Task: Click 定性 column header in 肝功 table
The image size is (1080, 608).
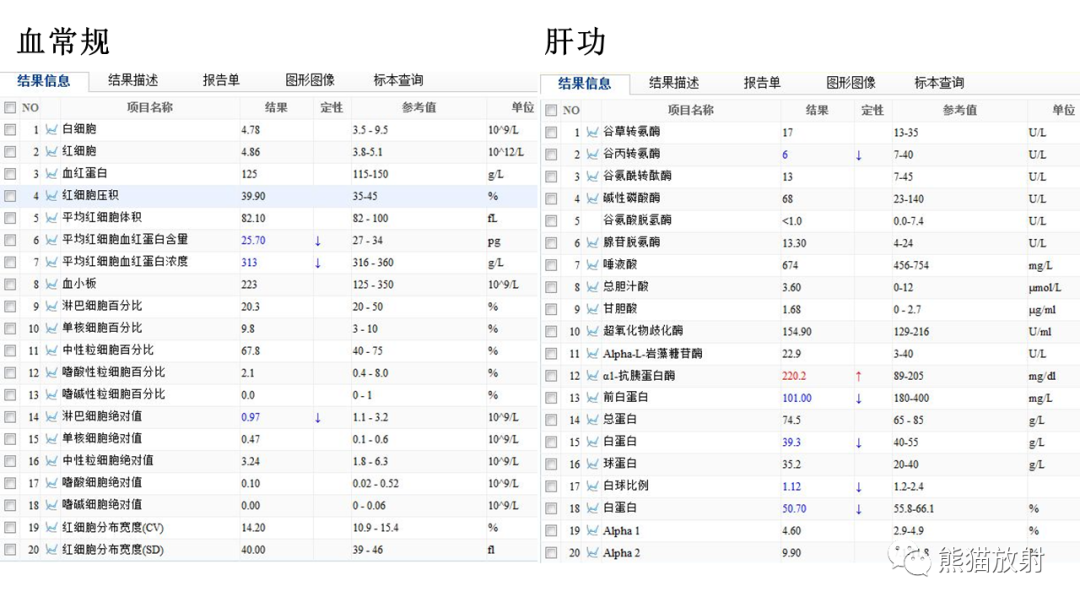Action: pos(872,110)
